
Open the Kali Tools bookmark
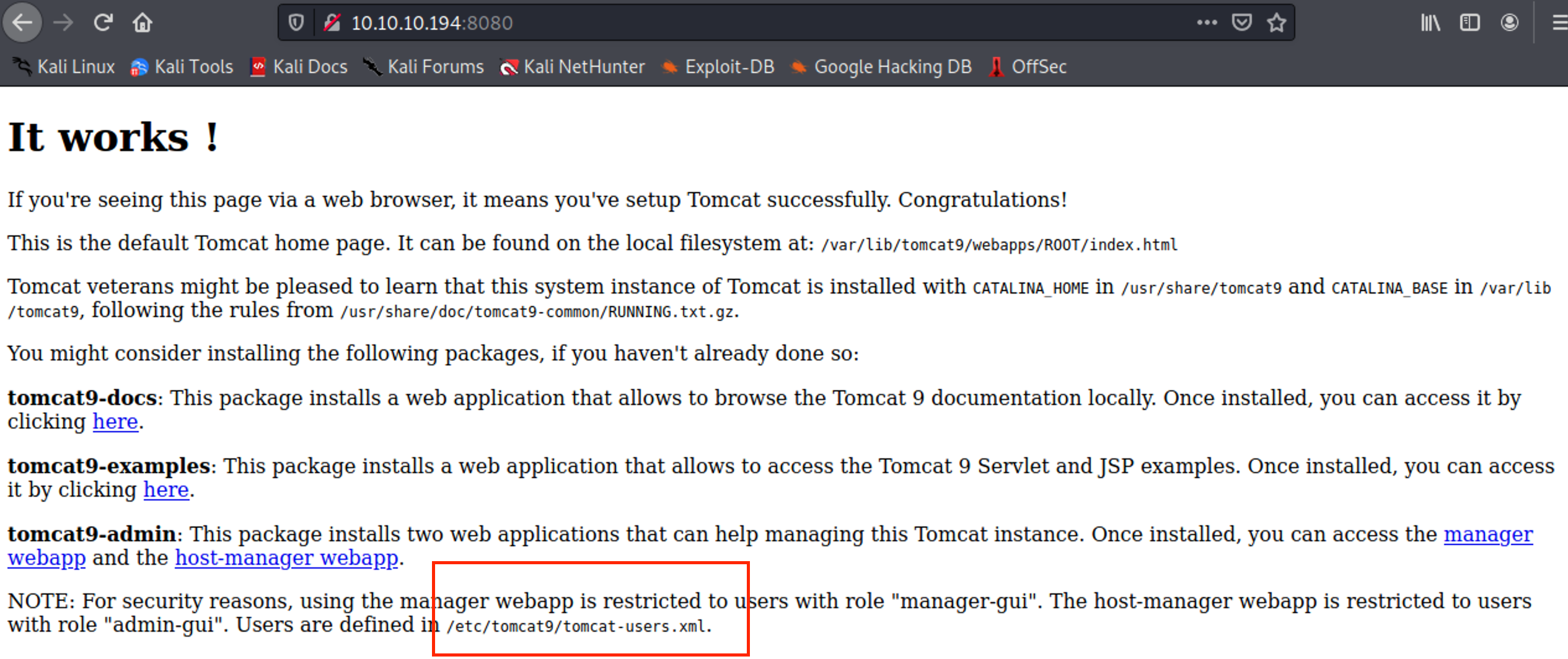click(182, 66)
